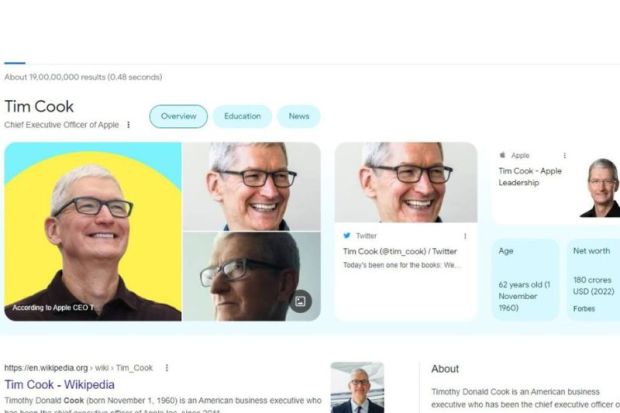Viewport: 620px width, 413px height.
Task: Click the Net worth info card
Action: coord(594,279)
